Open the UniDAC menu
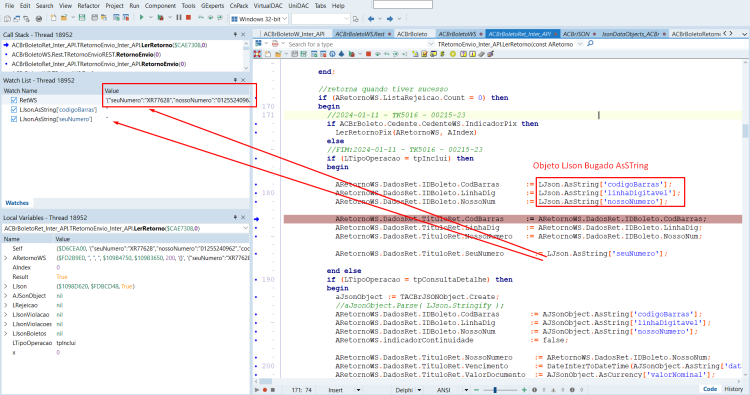This screenshot has height=395, width=750. (298, 6)
